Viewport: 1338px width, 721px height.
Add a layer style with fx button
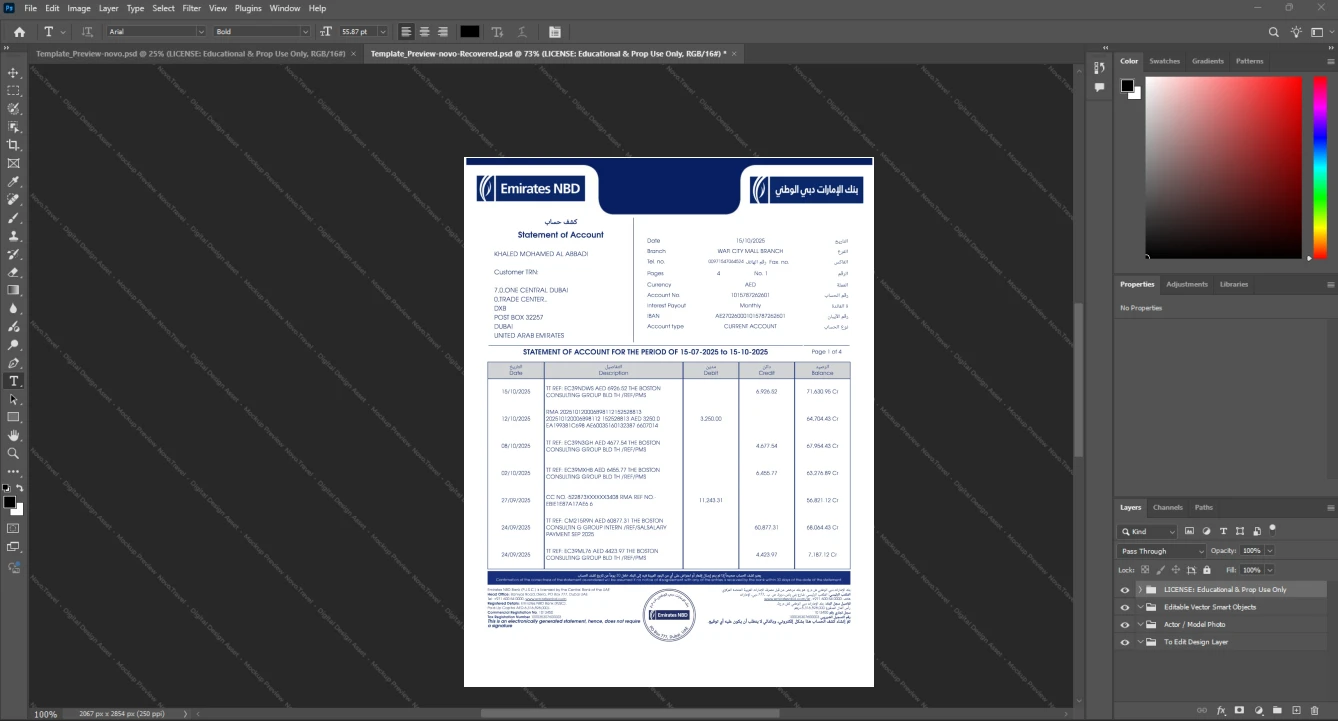(x=1221, y=711)
